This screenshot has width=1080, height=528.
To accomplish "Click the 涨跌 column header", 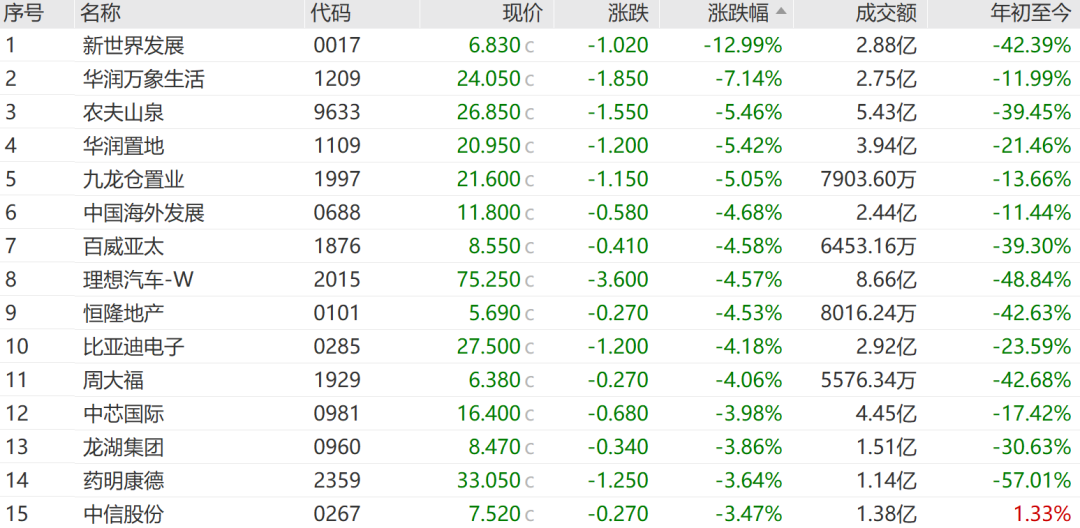I will click(628, 12).
